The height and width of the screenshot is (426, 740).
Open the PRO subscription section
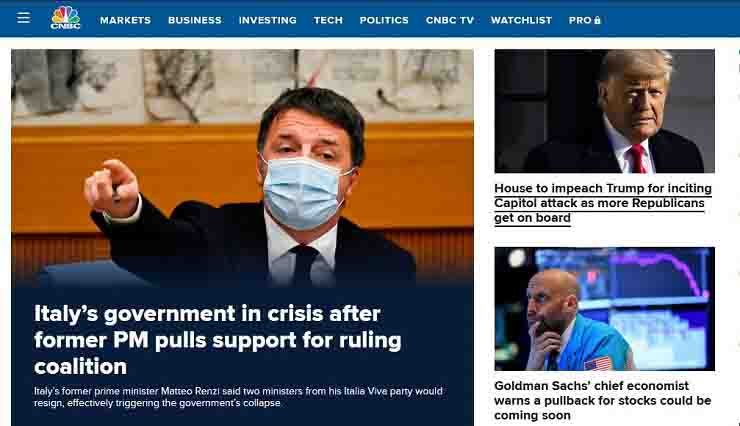tap(584, 20)
